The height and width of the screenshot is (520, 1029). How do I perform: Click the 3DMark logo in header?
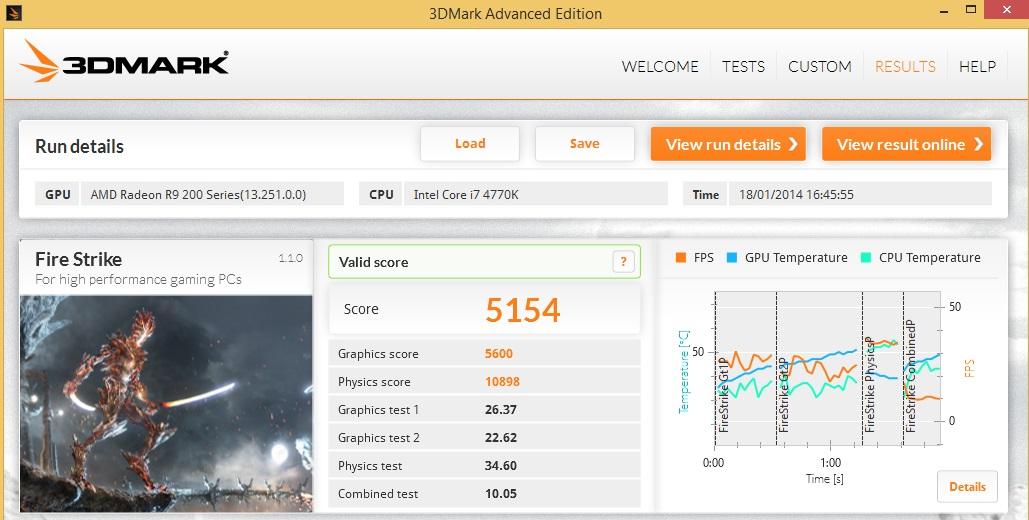point(124,62)
